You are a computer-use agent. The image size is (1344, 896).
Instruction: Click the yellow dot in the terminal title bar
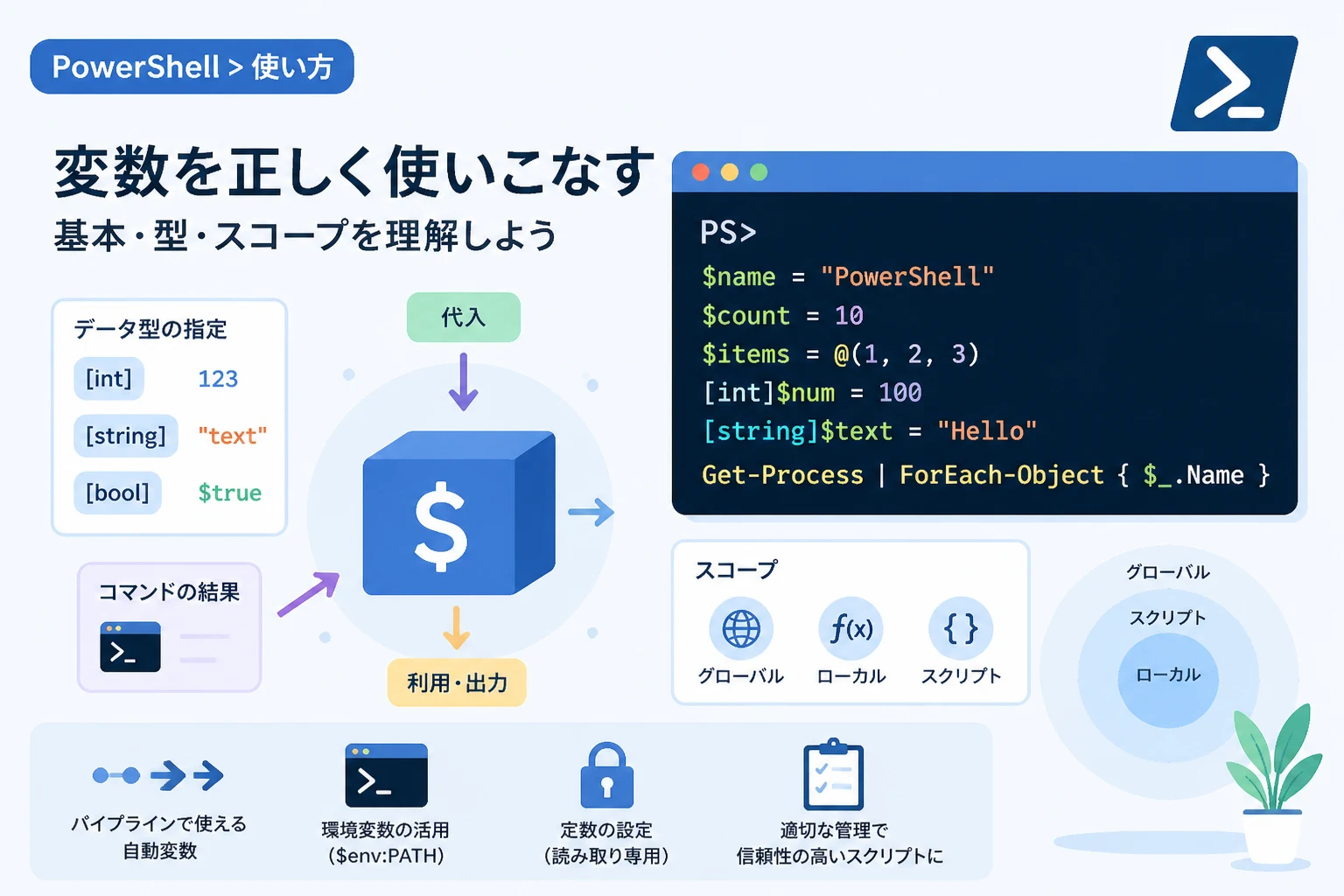click(x=730, y=171)
